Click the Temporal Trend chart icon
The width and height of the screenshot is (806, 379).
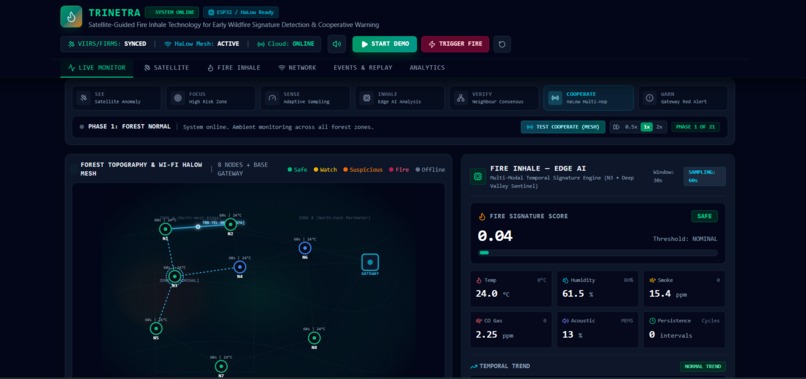tap(474, 366)
